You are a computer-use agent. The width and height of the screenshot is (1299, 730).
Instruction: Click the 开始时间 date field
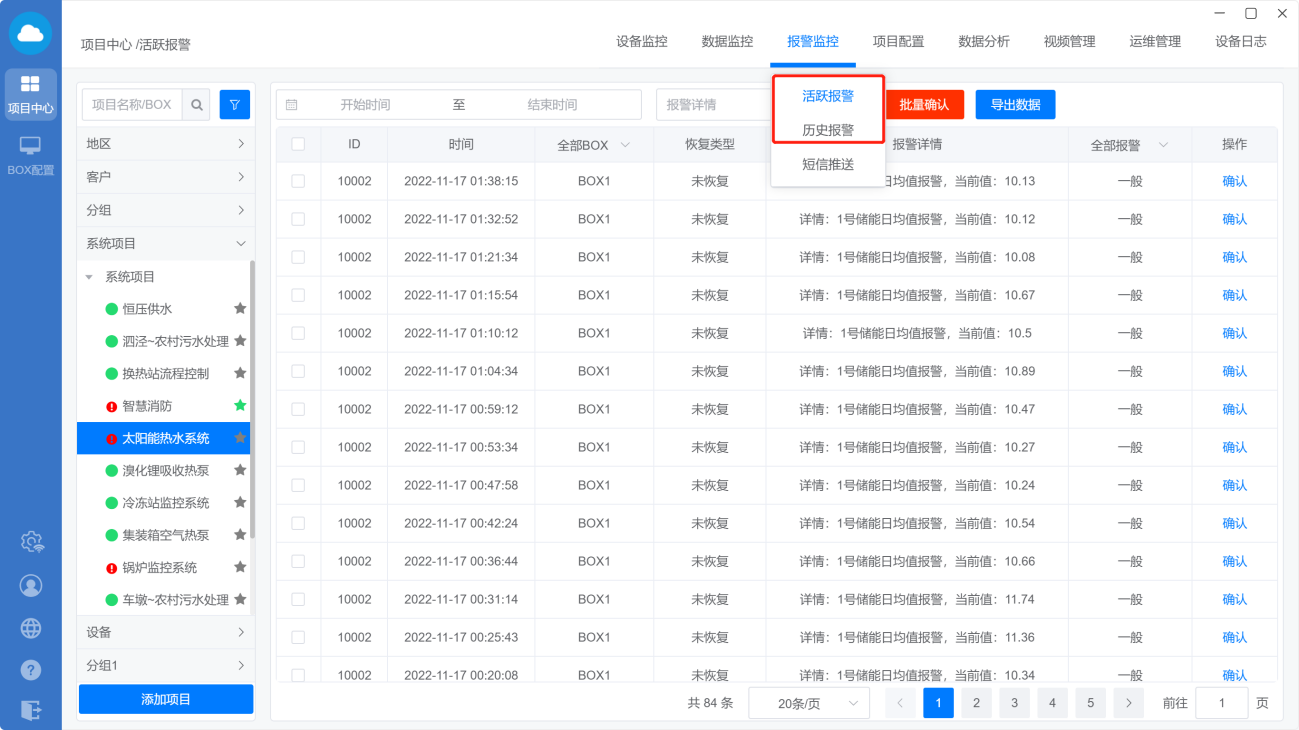click(365, 105)
